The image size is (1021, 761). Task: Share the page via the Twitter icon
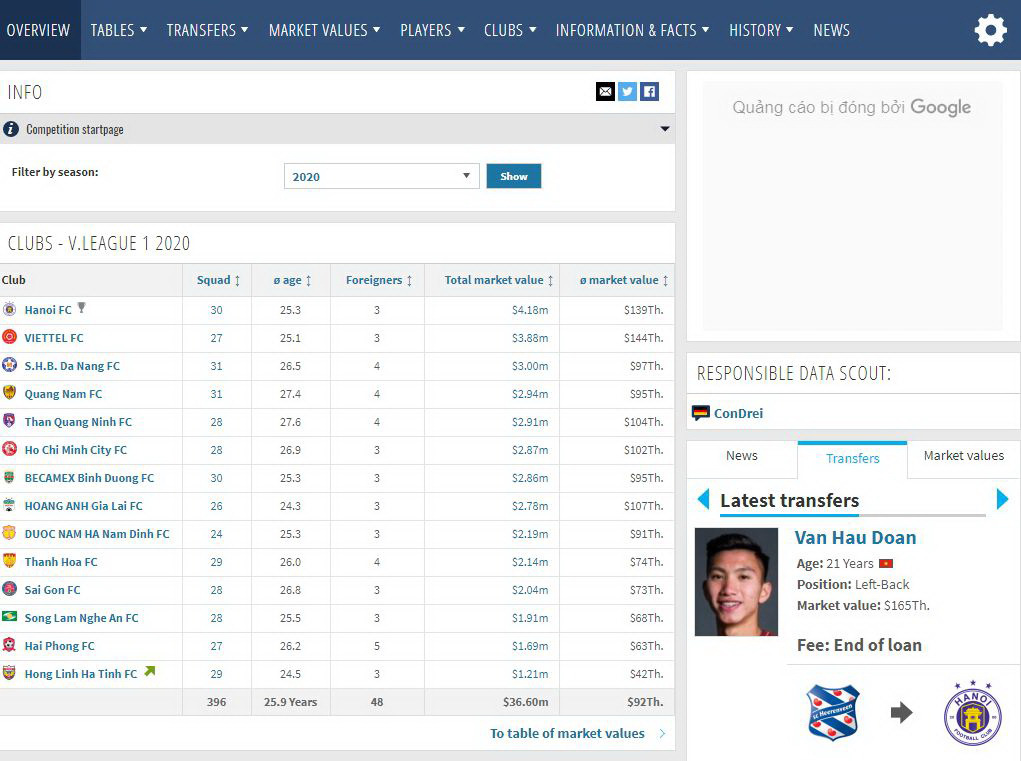point(627,91)
